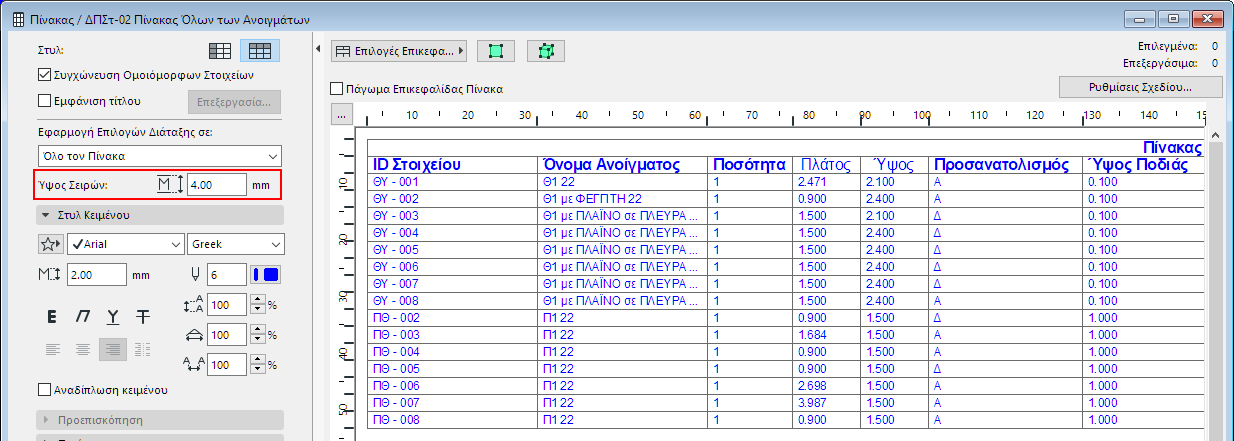Click the text height 2.00 field
This screenshot has height=441, width=1234.
point(96,274)
